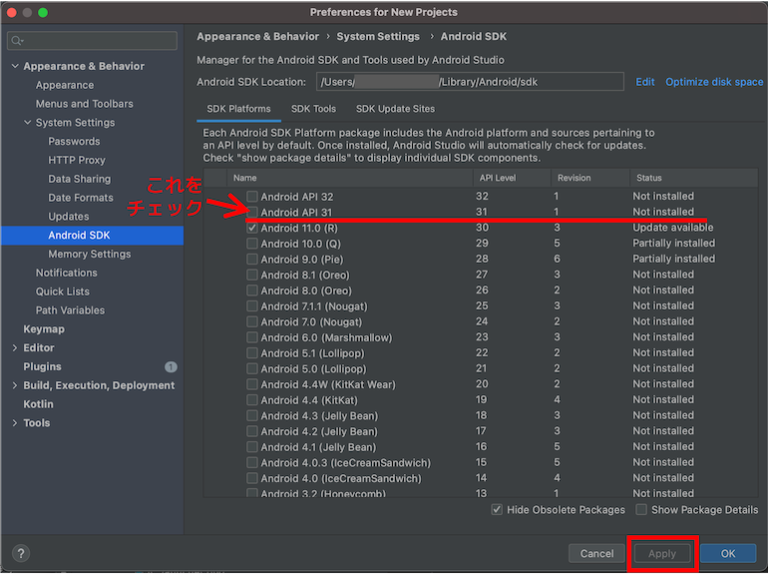Click the Apply button
This screenshot has width=768, height=574.
pos(661,553)
